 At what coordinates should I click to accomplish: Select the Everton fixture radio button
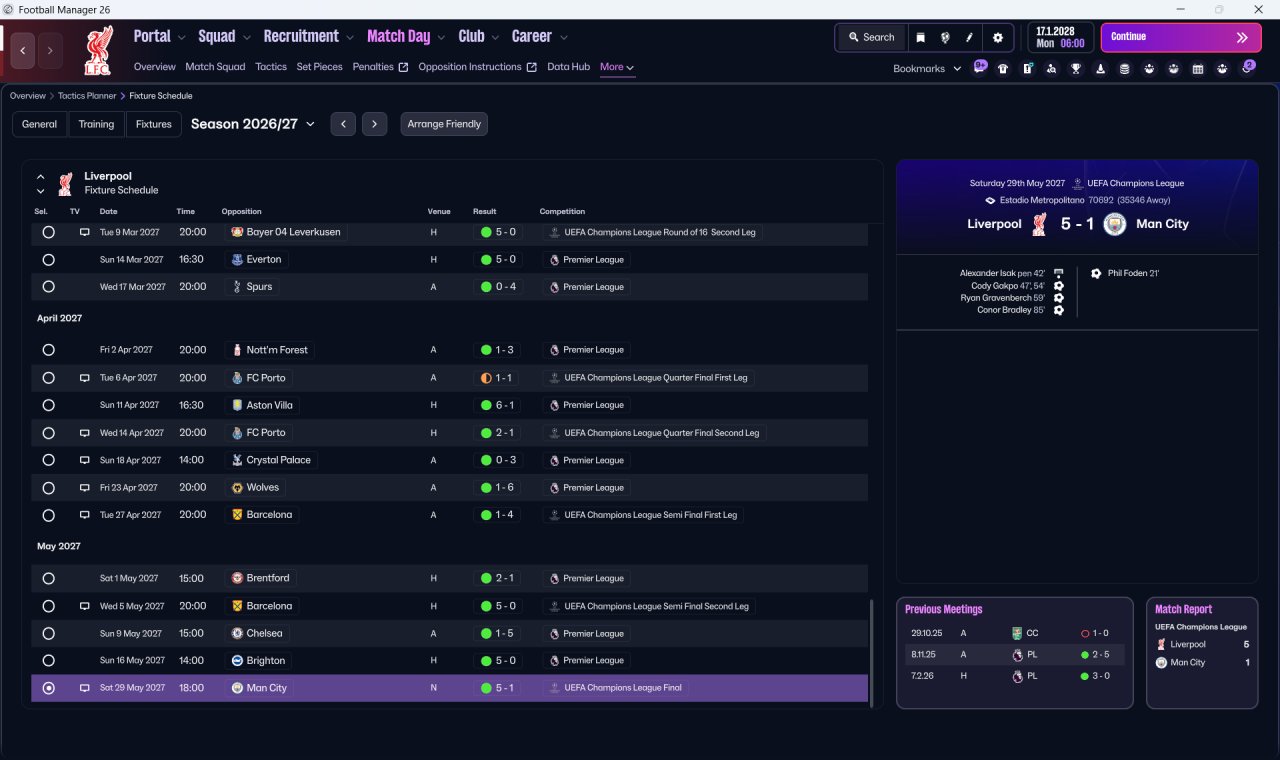(x=48, y=260)
